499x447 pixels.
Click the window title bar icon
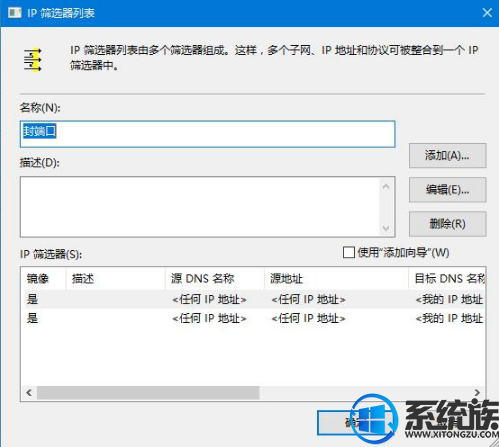click(14, 13)
